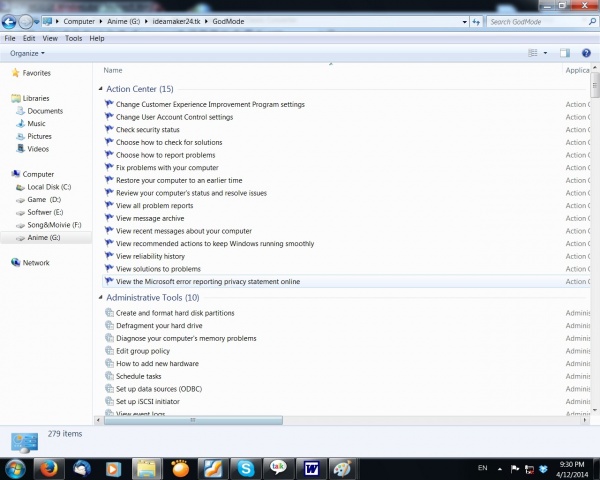The height and width of the screenshot is (480, 600).
Task: Open the Tools menu
Action: point(74,38)
